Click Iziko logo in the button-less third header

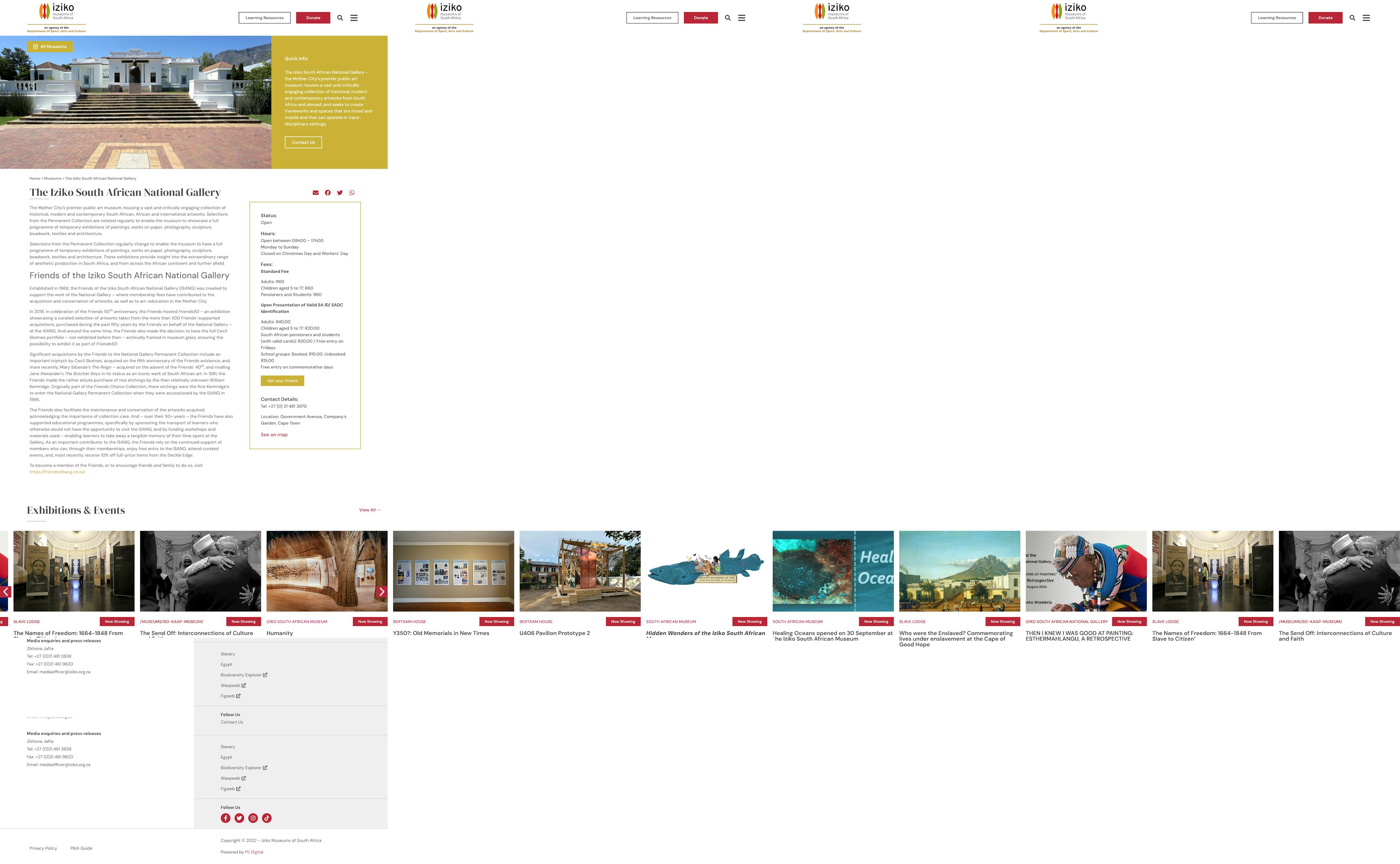(x=832, y=18)
